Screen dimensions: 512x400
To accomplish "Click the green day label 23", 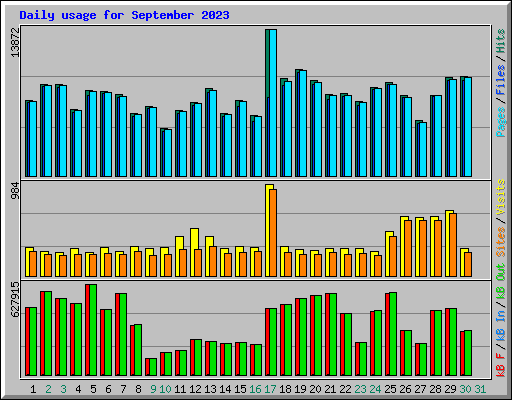I will (x=360, y=389).
